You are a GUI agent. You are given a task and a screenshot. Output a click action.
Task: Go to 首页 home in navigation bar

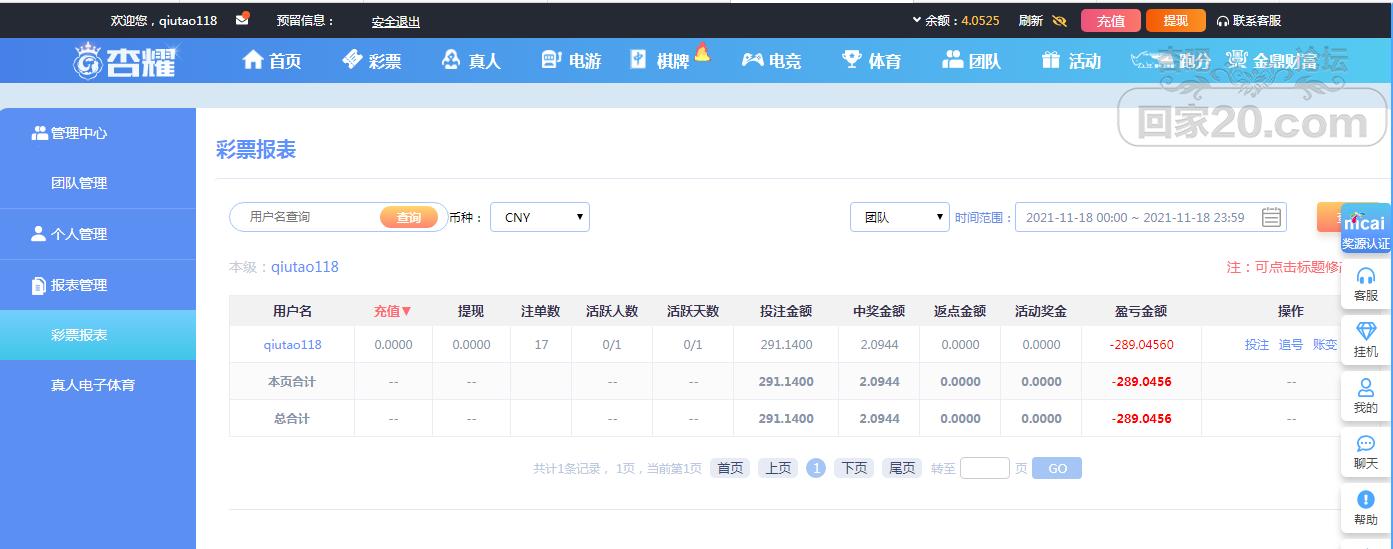[271, 61]
